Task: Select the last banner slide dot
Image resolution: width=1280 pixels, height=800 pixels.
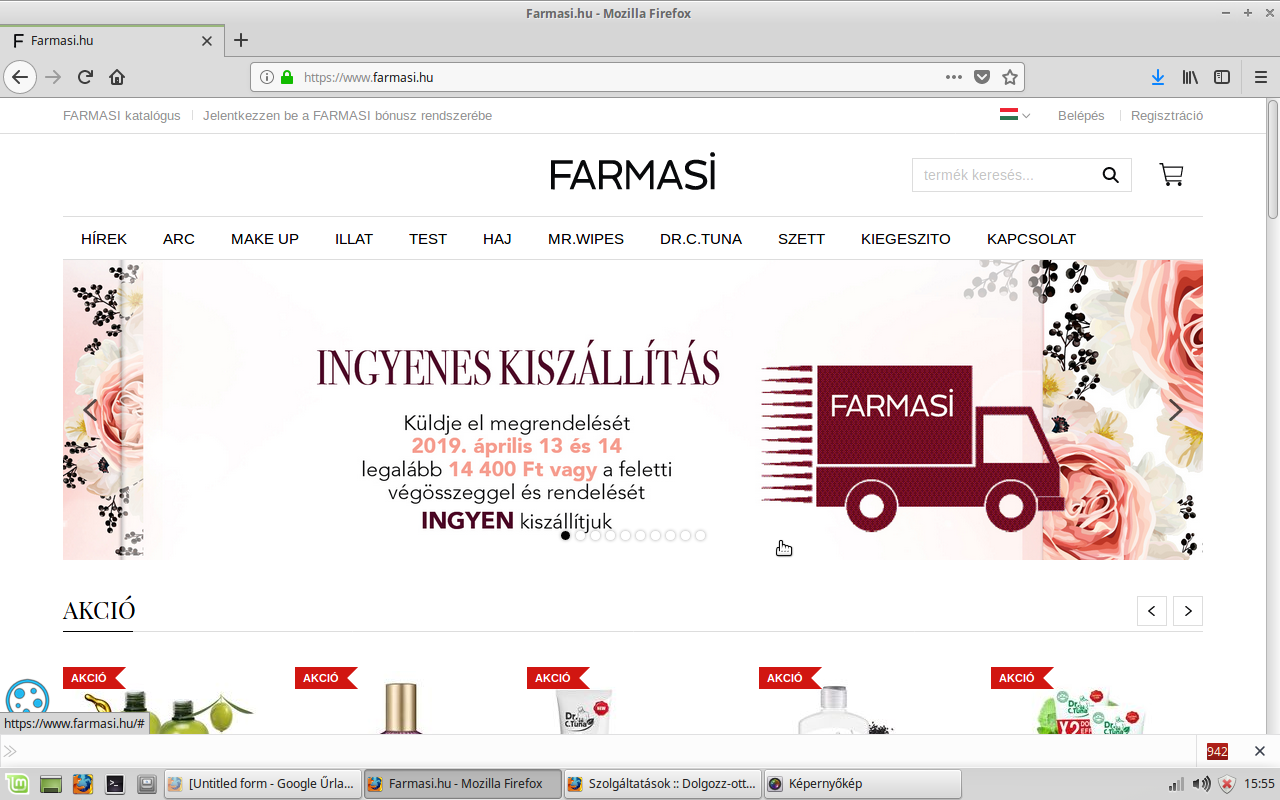Action: tap(700, 536)
